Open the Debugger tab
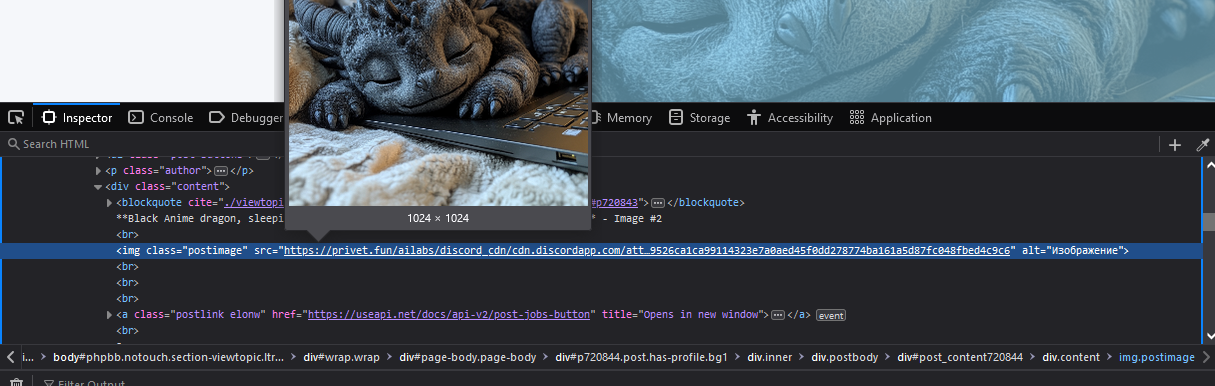This screenshot has height=386, width=1215. (x=245, y=117)
